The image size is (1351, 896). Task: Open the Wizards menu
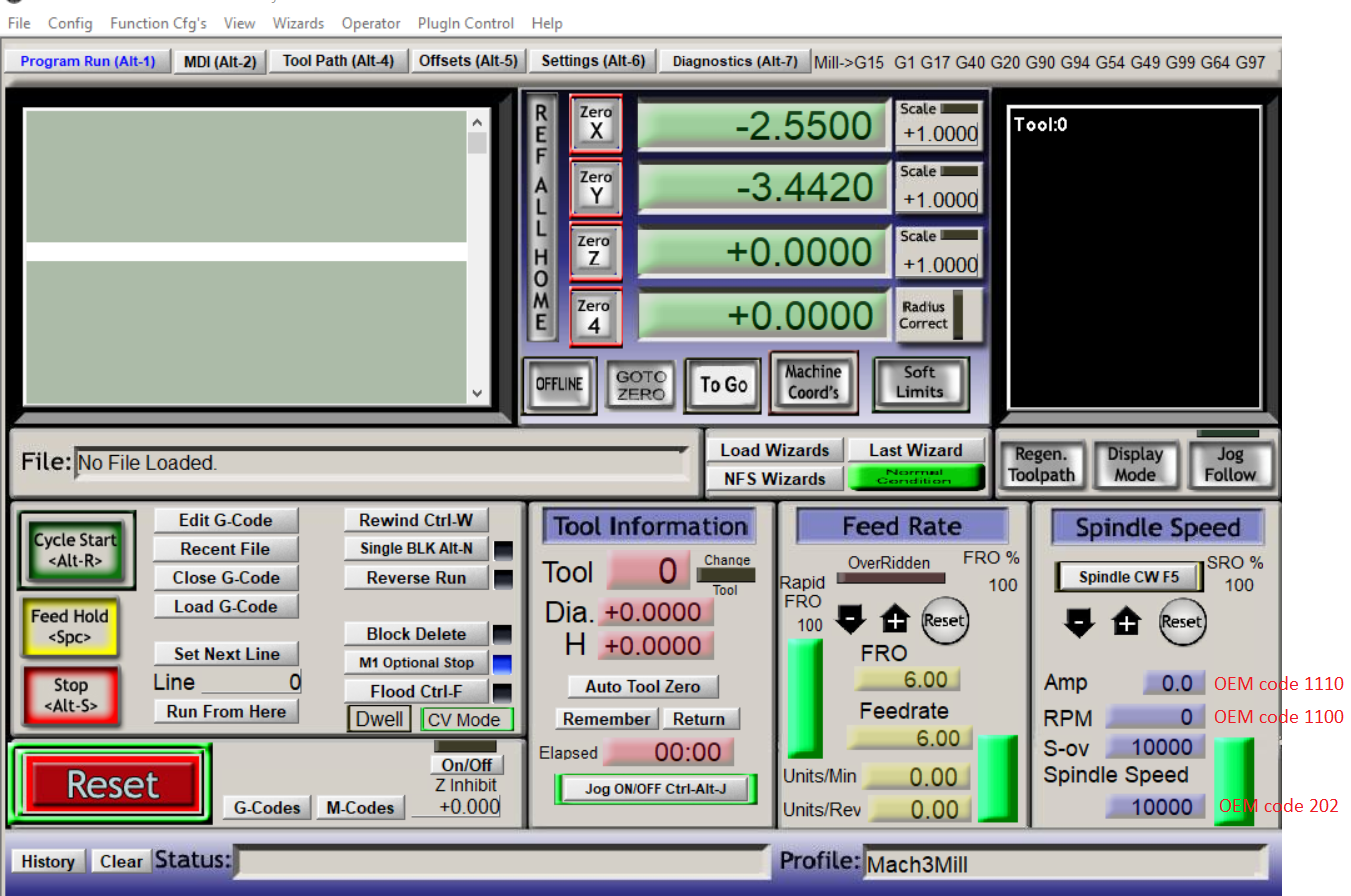pos(298,23)
